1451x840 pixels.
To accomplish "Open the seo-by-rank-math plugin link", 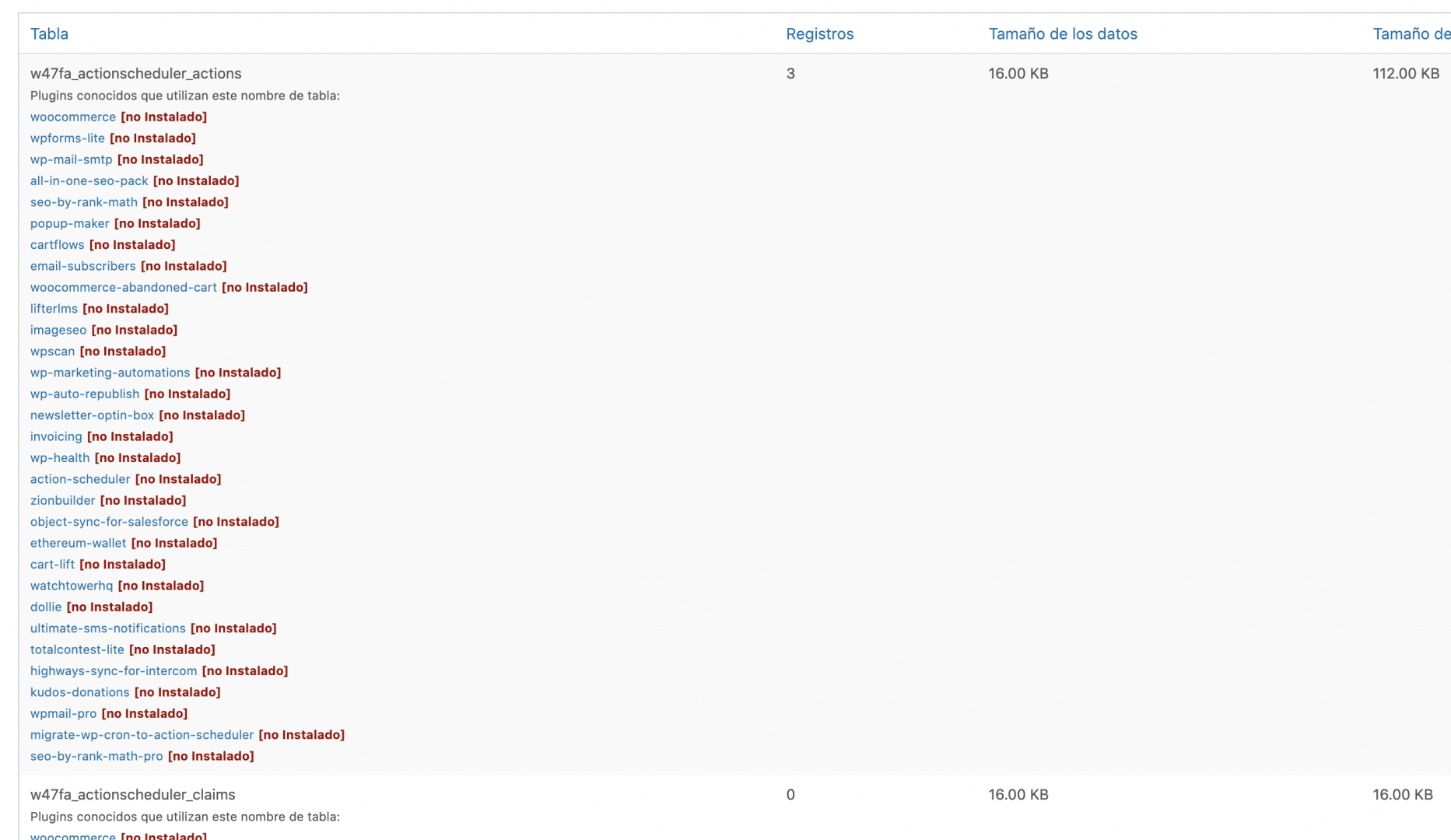I will 84,201.
